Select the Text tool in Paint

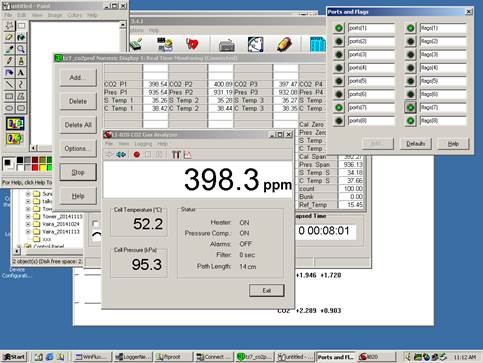pyautogui.click(x=21, y=73)
